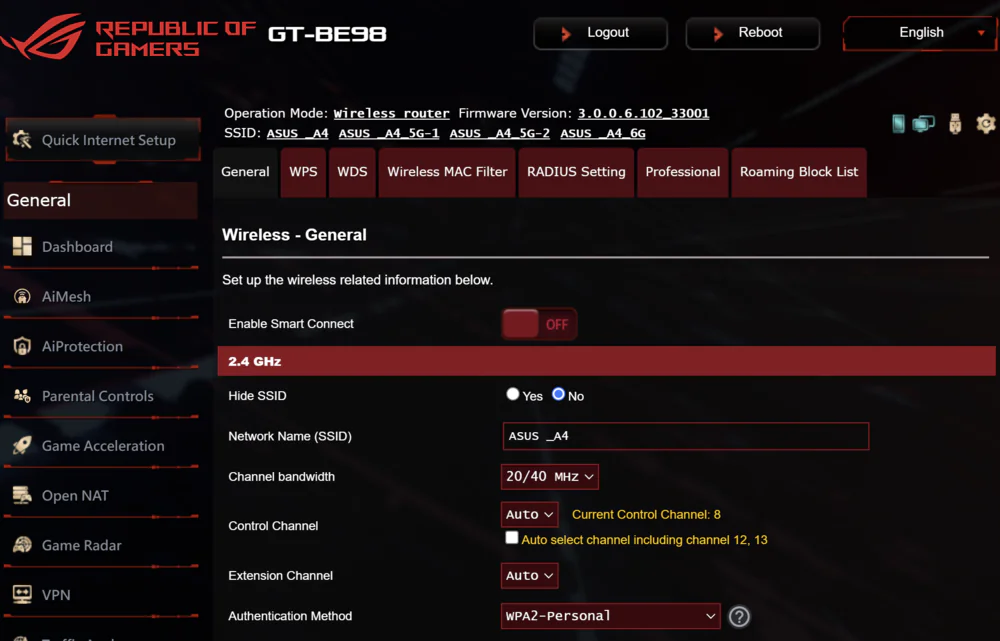Open the AiMesh sidebar icon
The height and width of the screenshot is (641, 1000).
point(22,296)
